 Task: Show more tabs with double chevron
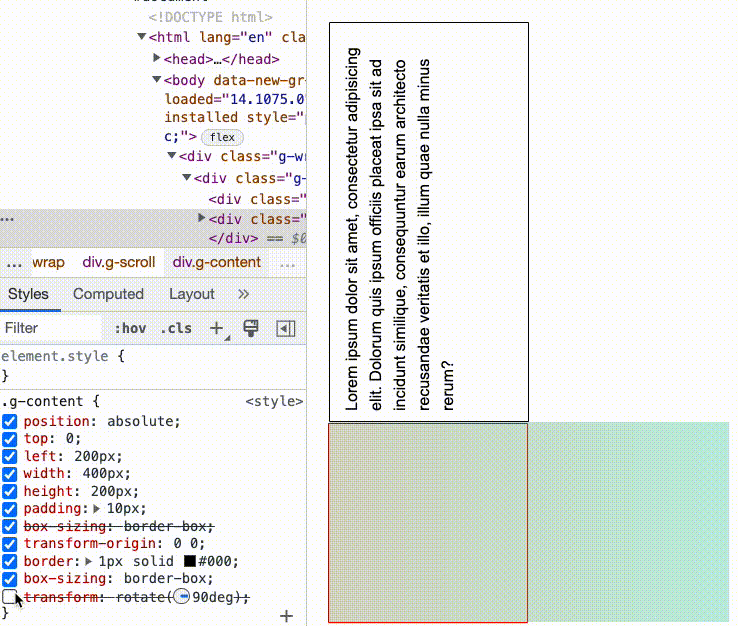click(243, 294)
